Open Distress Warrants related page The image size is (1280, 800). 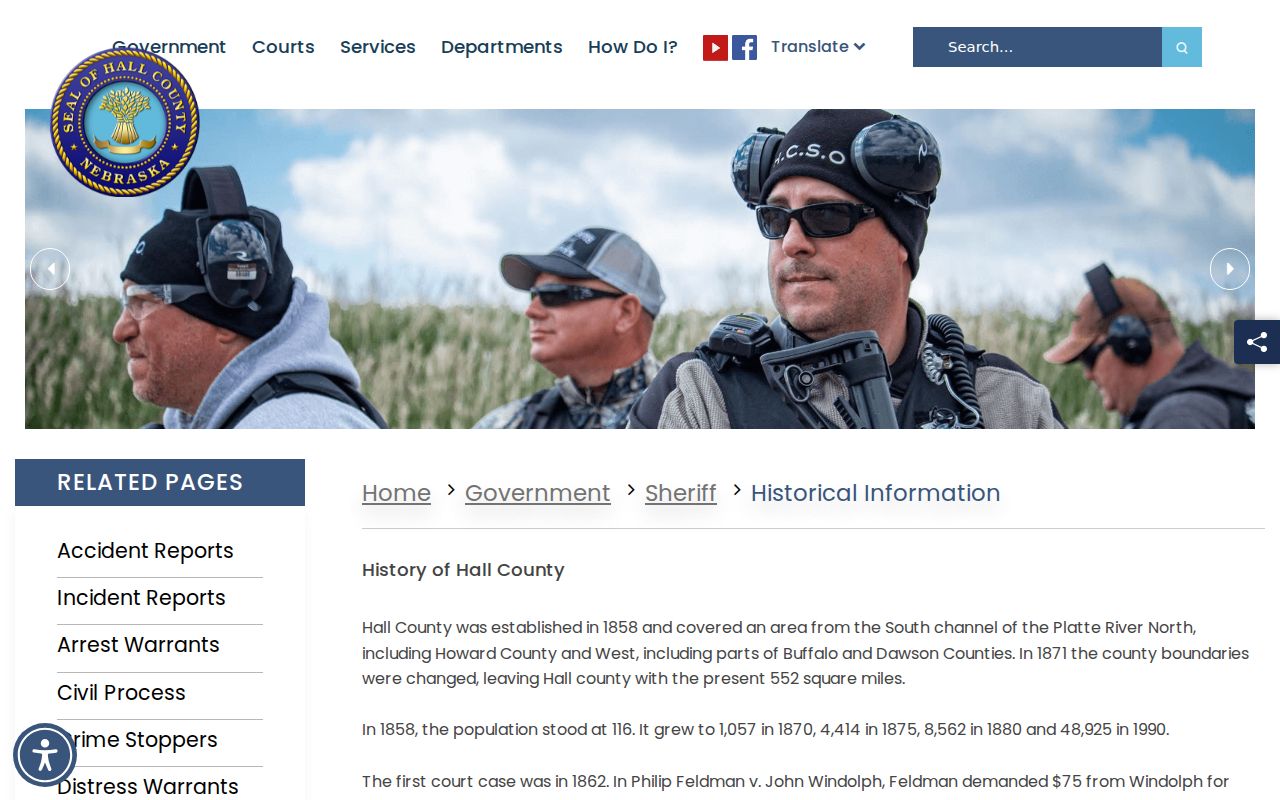pos(148,787)
